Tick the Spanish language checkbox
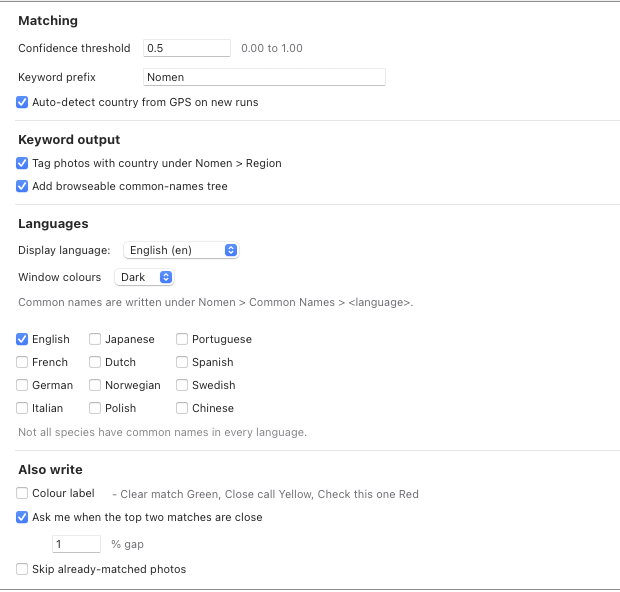The width and height of the screenshot is (620, 592). pyautogui.click(x=182, y=362)
